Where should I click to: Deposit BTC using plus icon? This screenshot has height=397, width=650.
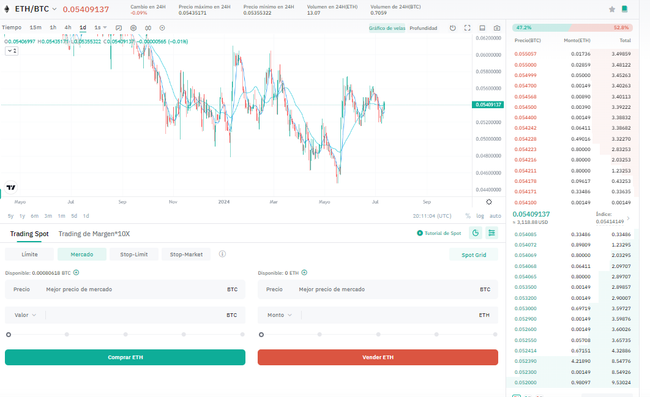coord(76,273)
